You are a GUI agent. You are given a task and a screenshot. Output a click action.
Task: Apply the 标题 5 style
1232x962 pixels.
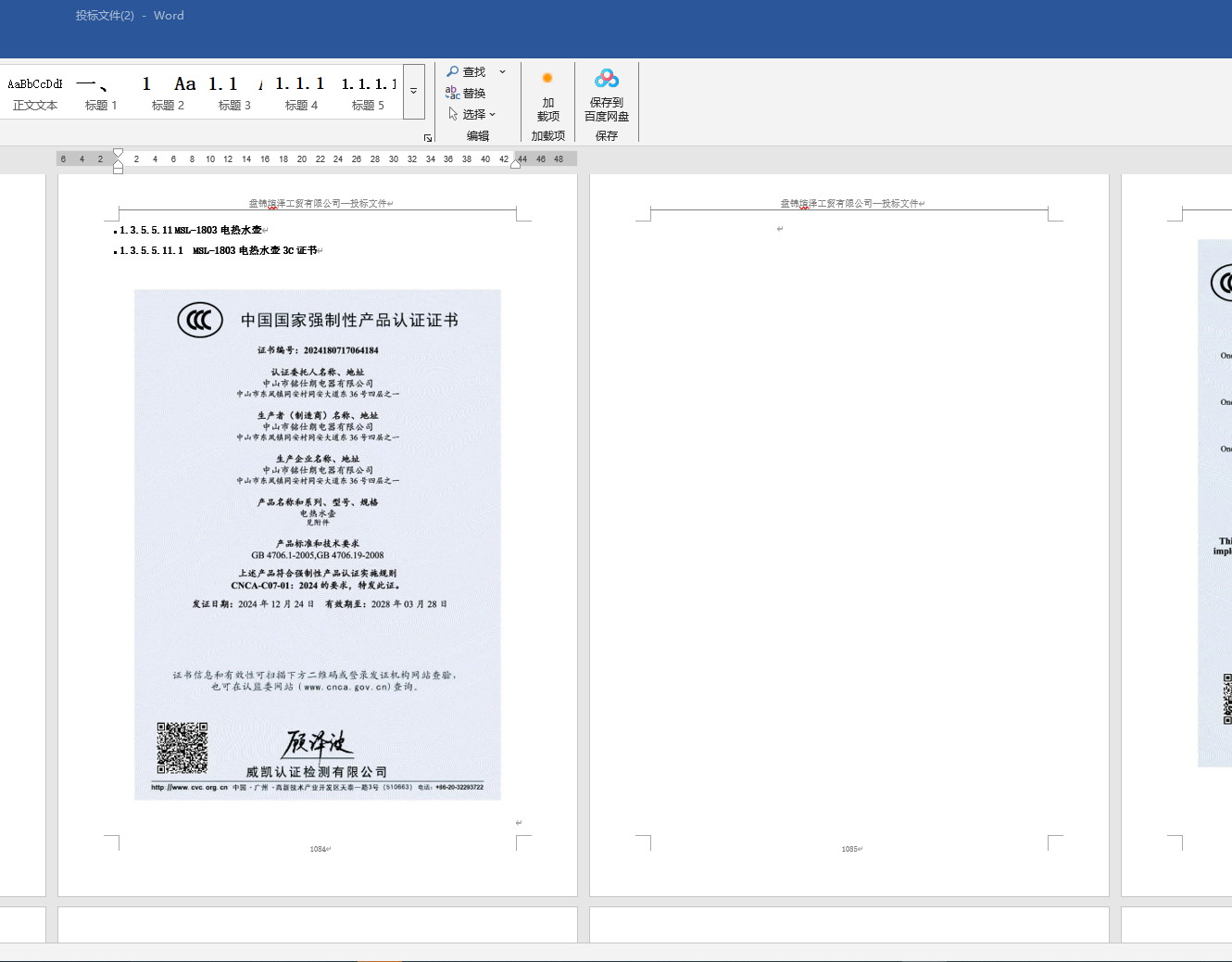pos(368,93)
